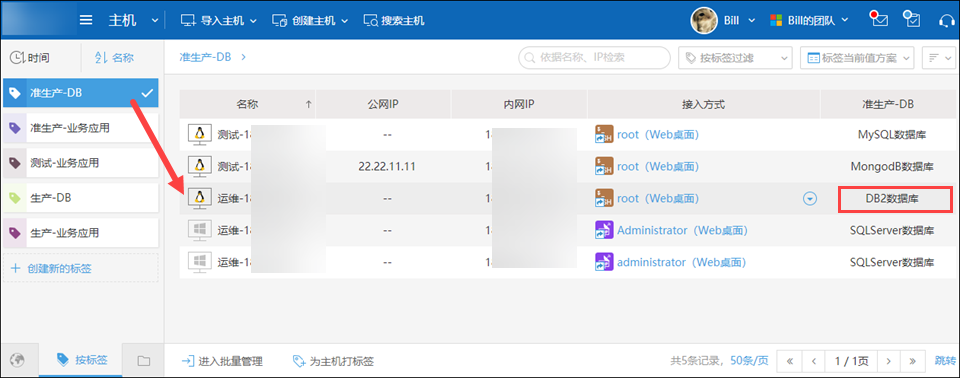
Task: Click SSH icon in DB2数据库 row
Action: (x=604, y=198)
